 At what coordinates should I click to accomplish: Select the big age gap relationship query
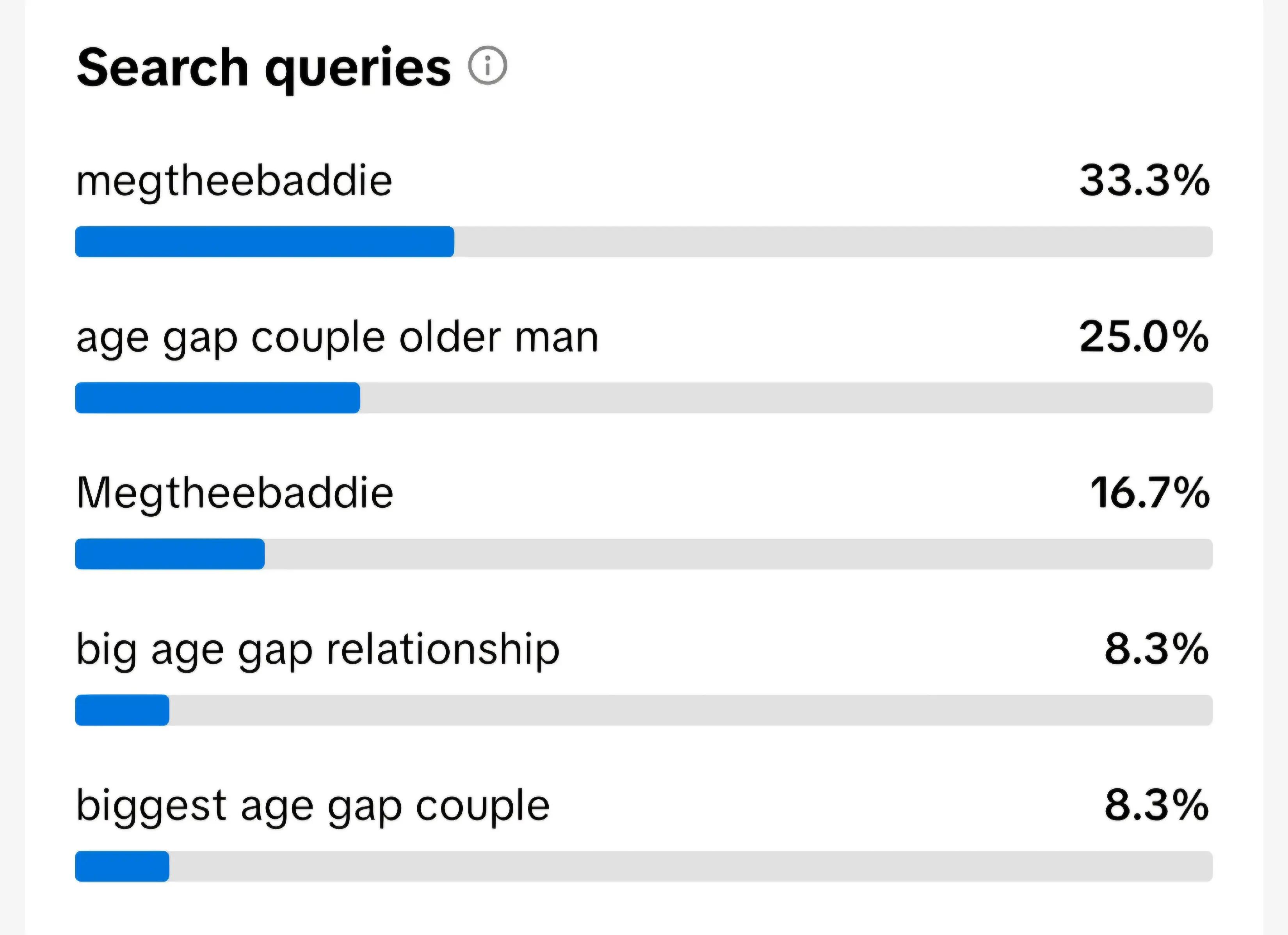318,651
